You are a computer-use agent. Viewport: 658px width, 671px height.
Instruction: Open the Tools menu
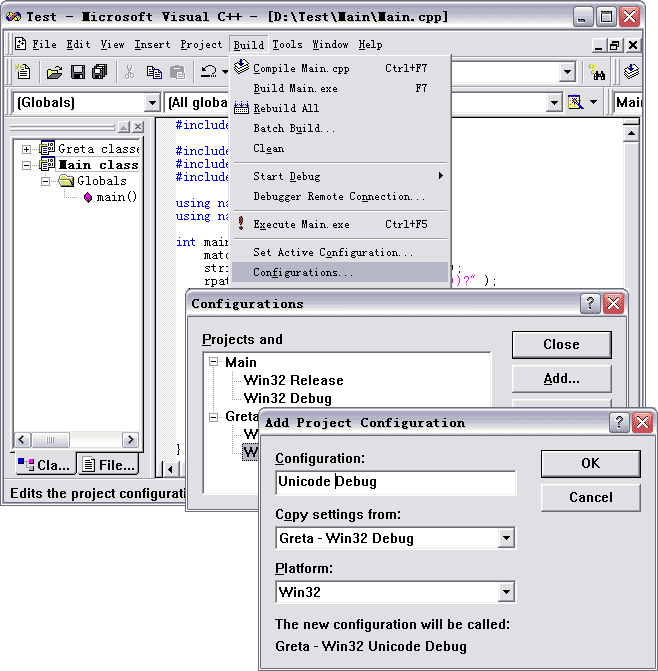(287, 44)
